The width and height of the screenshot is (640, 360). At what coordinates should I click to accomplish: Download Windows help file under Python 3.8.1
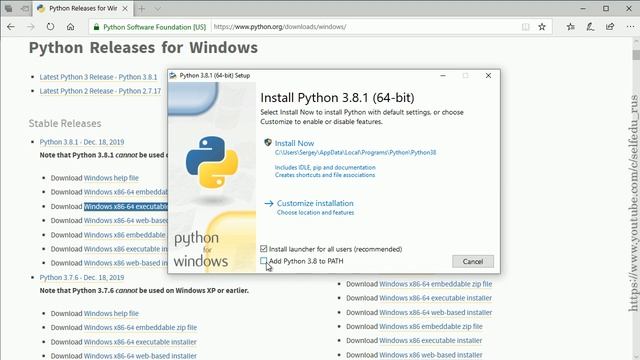(111, 178)
